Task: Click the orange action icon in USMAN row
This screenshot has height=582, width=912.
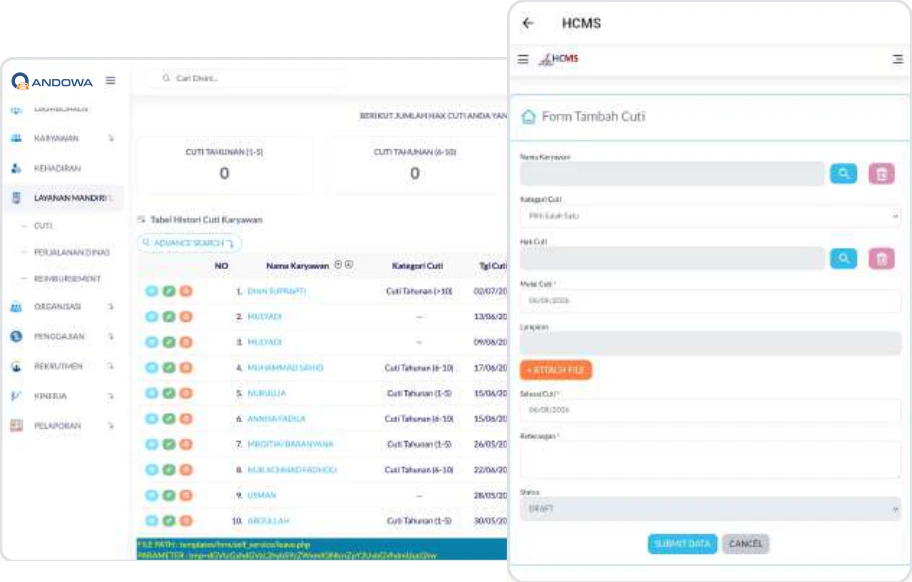Action: point(186,495)
